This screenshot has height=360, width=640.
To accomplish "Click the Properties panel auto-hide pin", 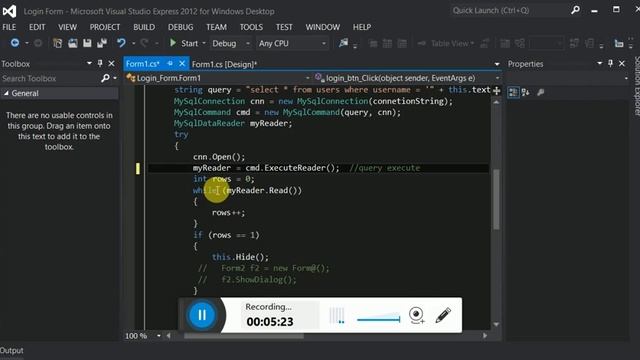I will (x=610, y=63).
